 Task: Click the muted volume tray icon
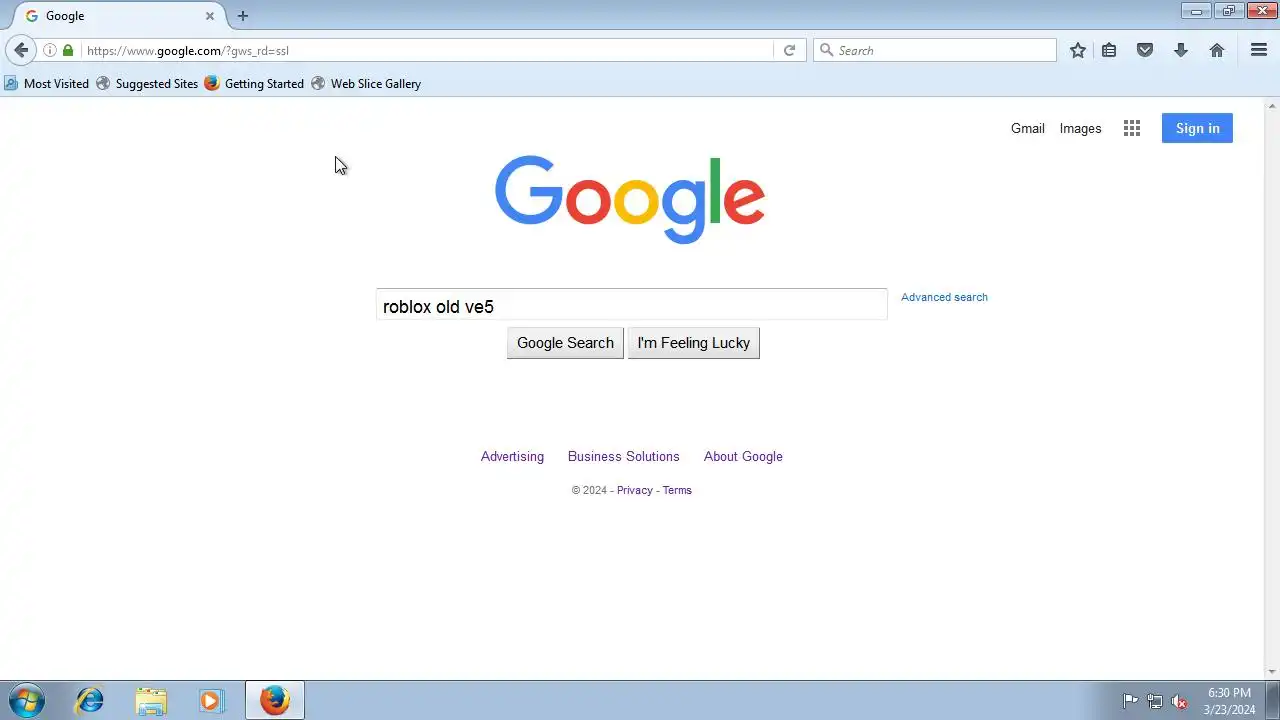pyautogui.click(x=1179, y=701)
